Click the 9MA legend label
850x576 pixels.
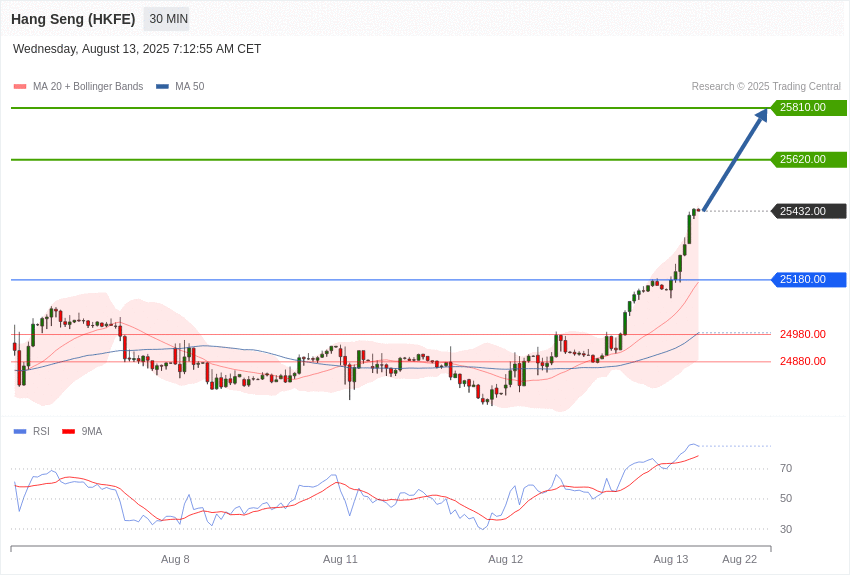[92, 431]
